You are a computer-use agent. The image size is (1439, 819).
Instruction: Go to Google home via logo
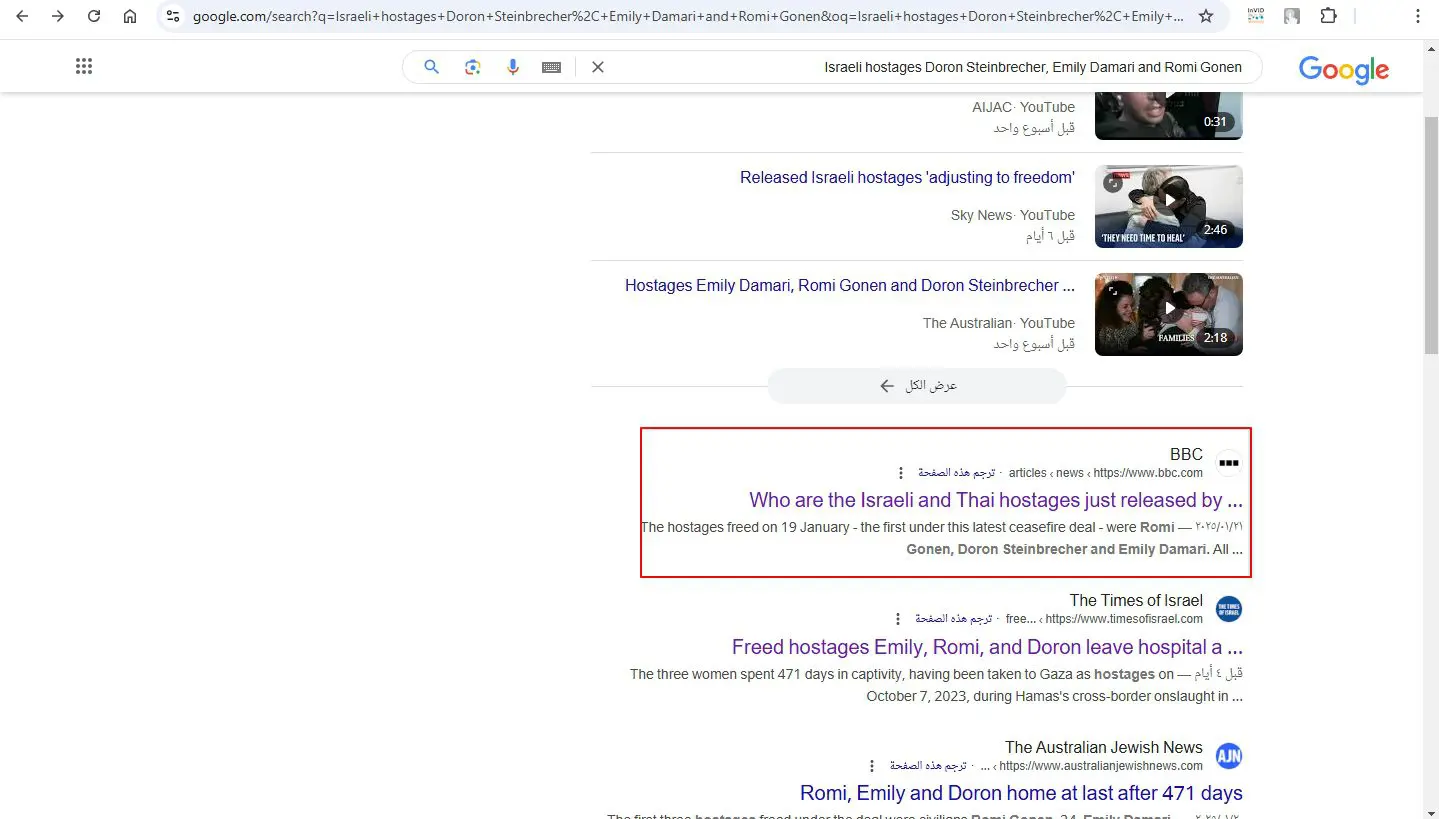click(1344, 69)
